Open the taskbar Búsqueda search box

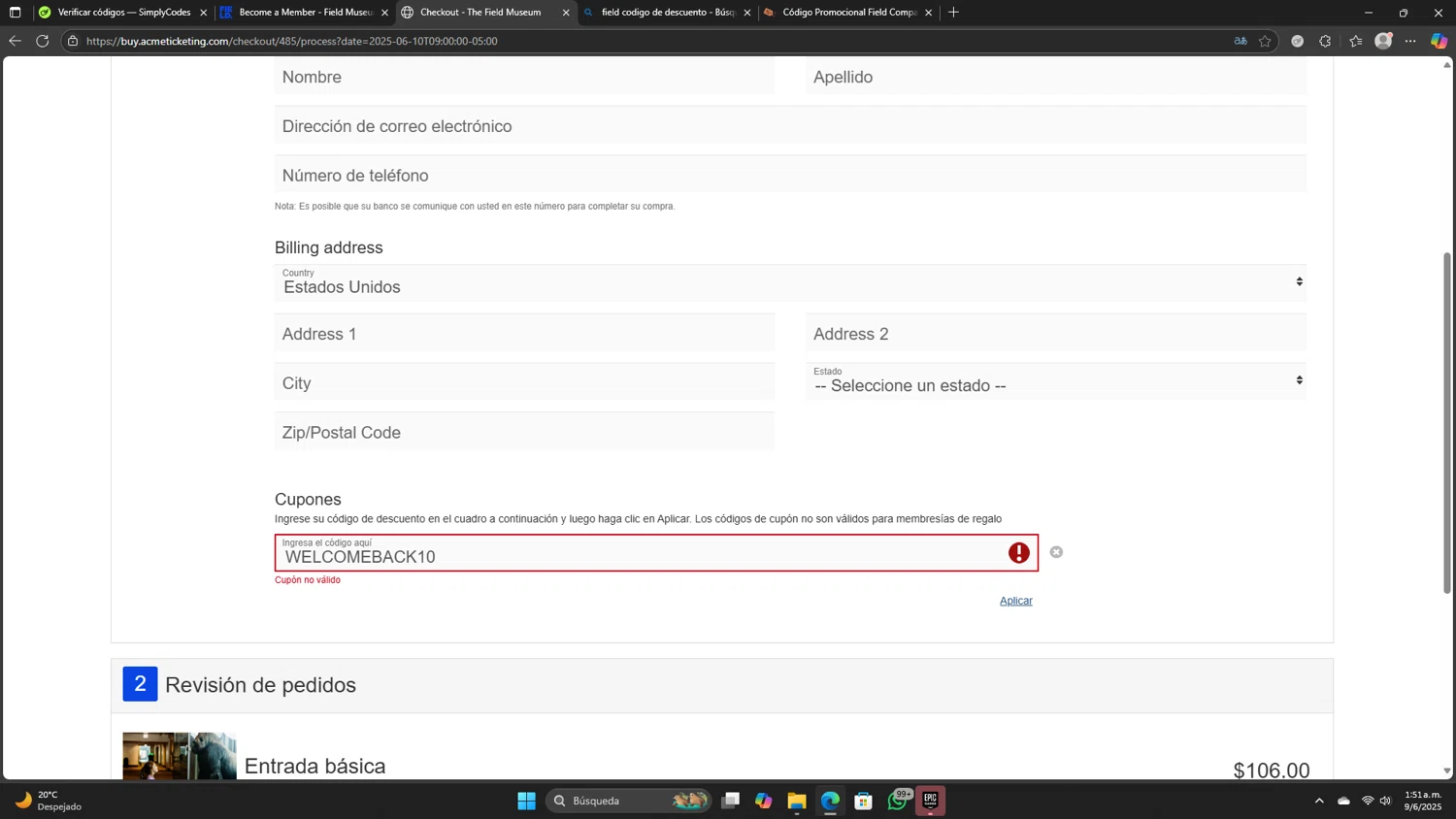coord(628,801)
